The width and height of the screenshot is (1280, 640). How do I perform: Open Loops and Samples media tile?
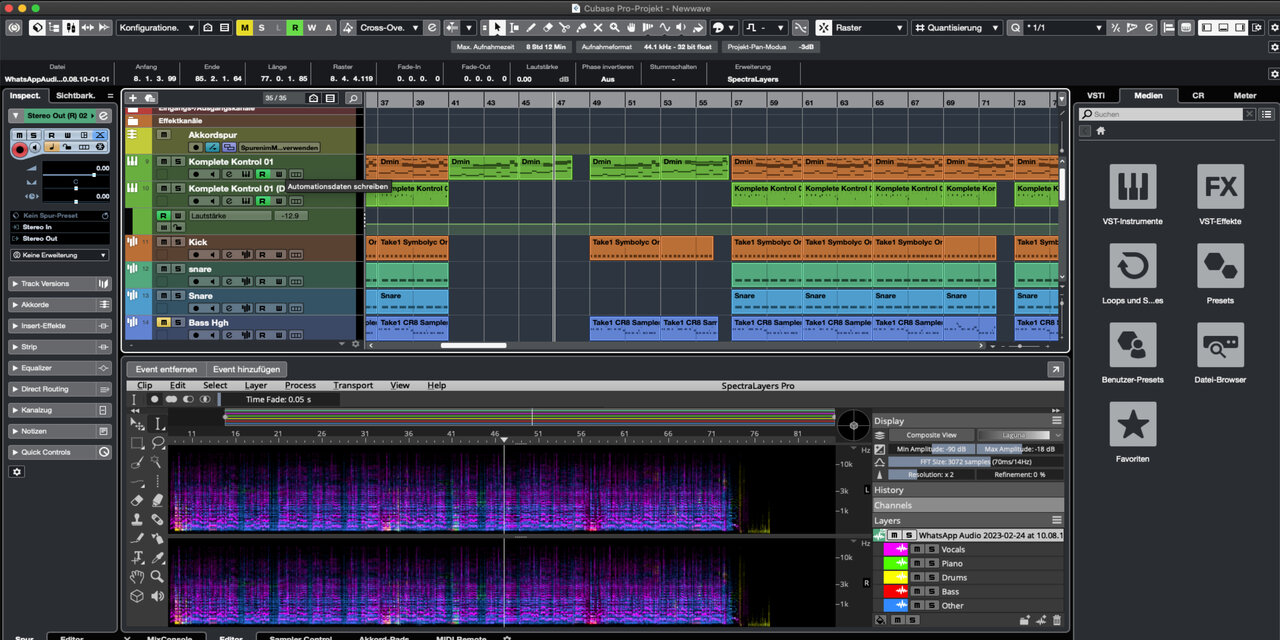coord(1132,266)
